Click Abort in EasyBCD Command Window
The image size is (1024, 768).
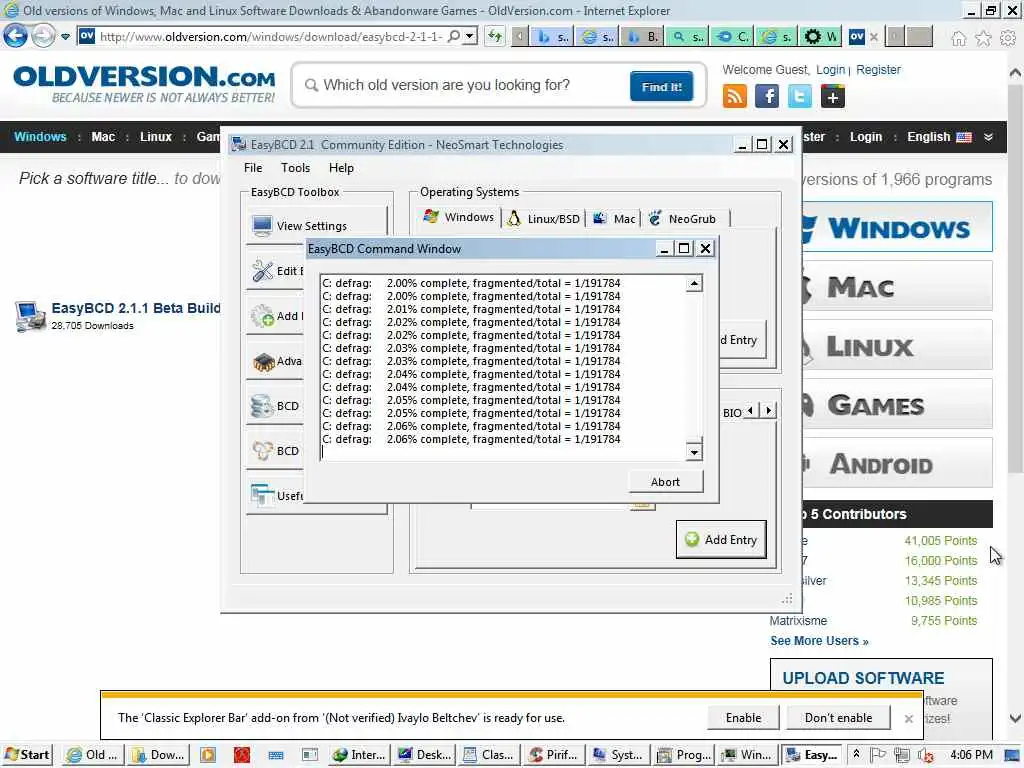click(665, 481)
